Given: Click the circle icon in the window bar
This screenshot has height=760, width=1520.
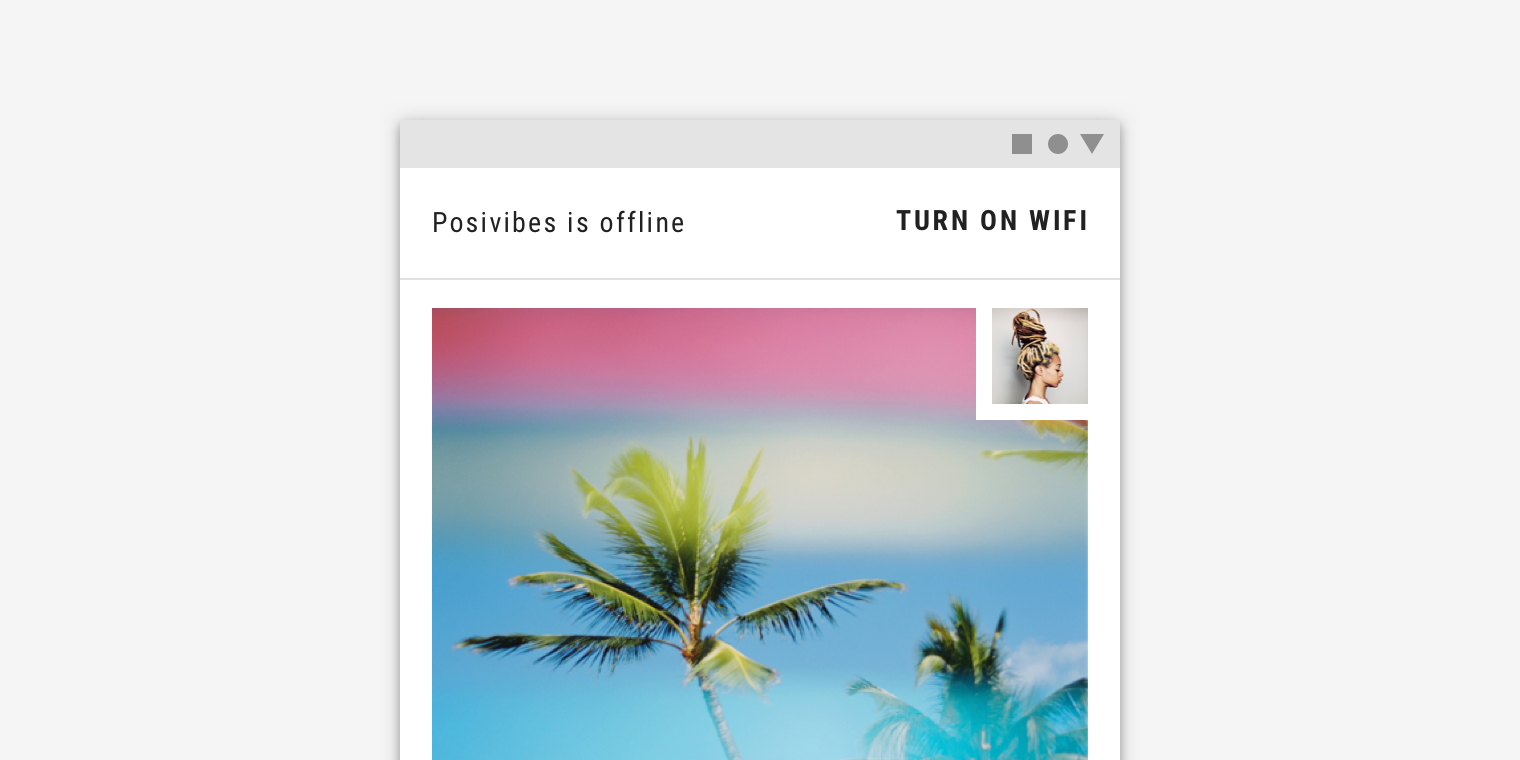Looking at the screenshot, I should point(1058,144).
